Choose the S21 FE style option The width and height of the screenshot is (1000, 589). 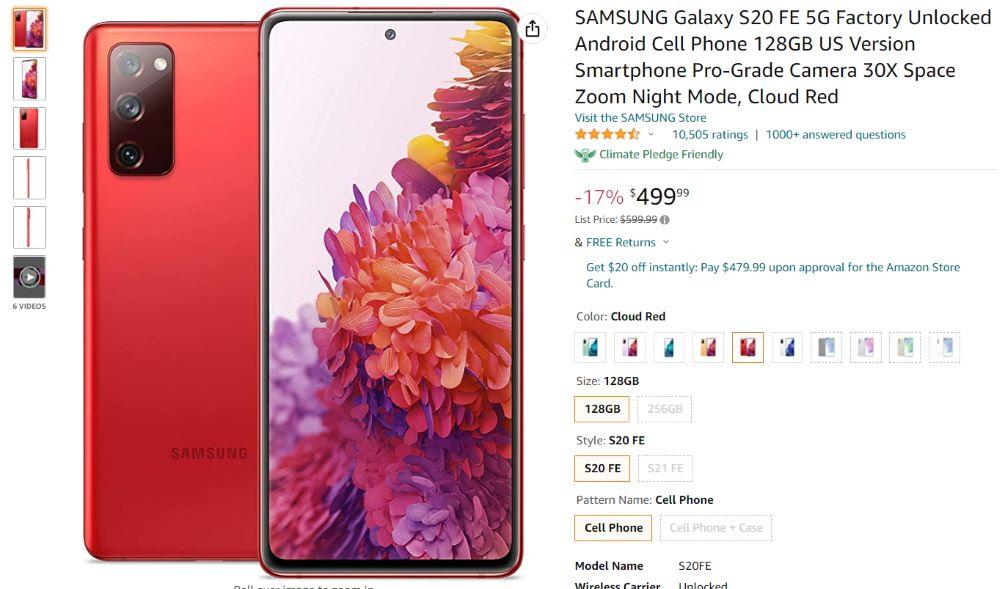point(665,469)
